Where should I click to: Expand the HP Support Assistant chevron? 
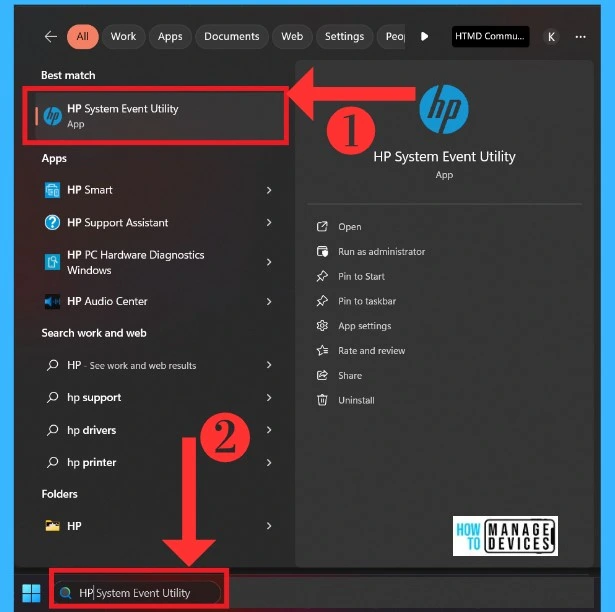coord(269,222)
